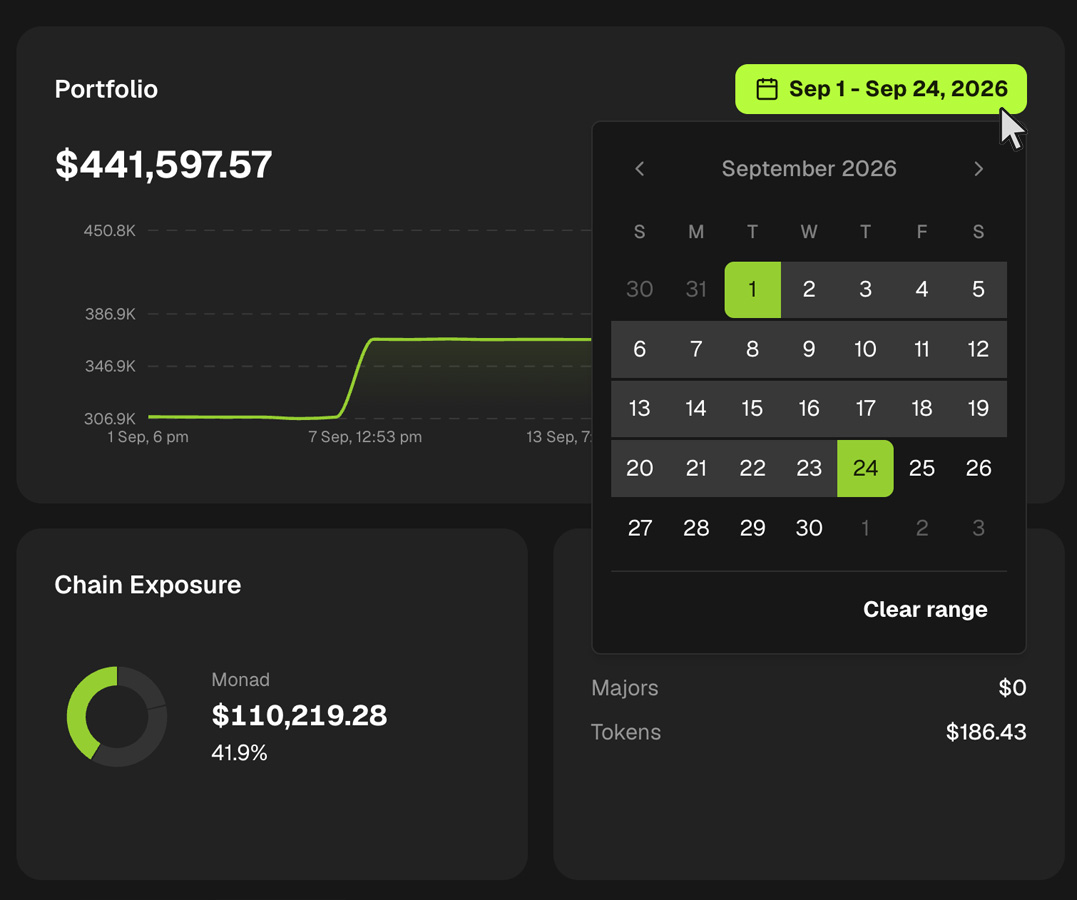Screen dimensions: 1077x900
Task: Select September 23 in the calendar
Action: pos(809,469)
